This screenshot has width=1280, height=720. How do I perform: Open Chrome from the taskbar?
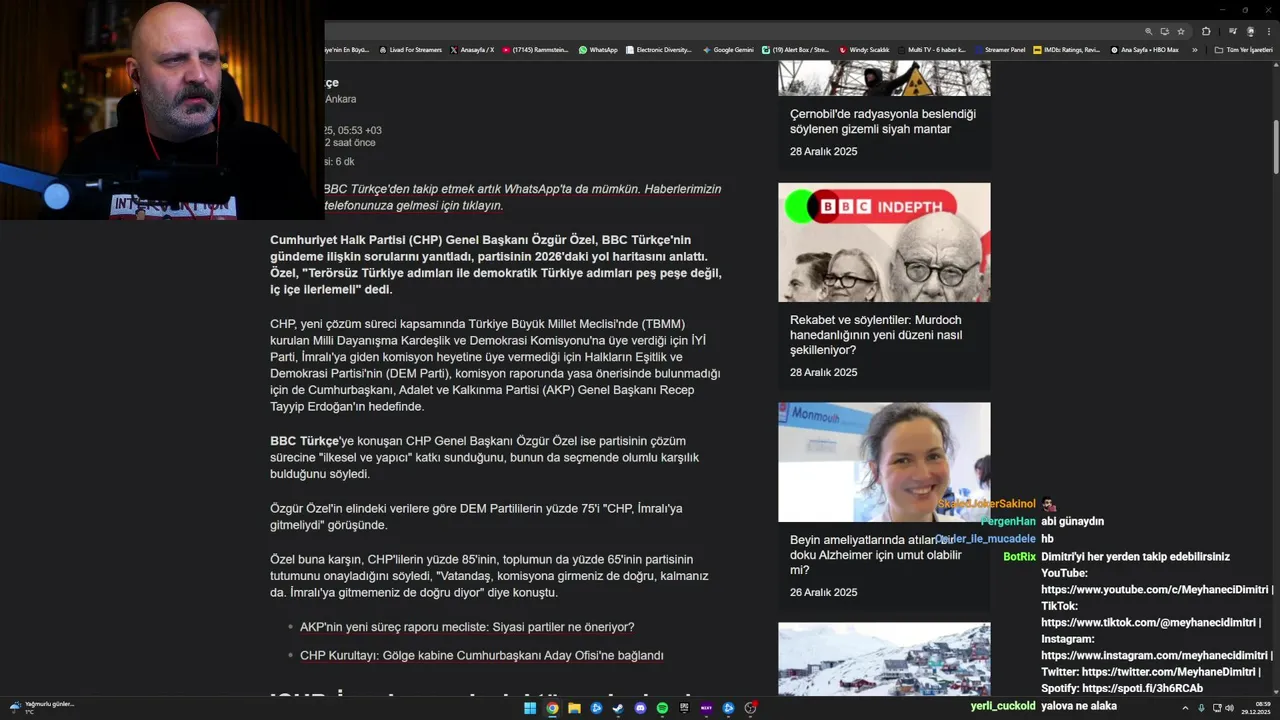(x=552, y=708)
